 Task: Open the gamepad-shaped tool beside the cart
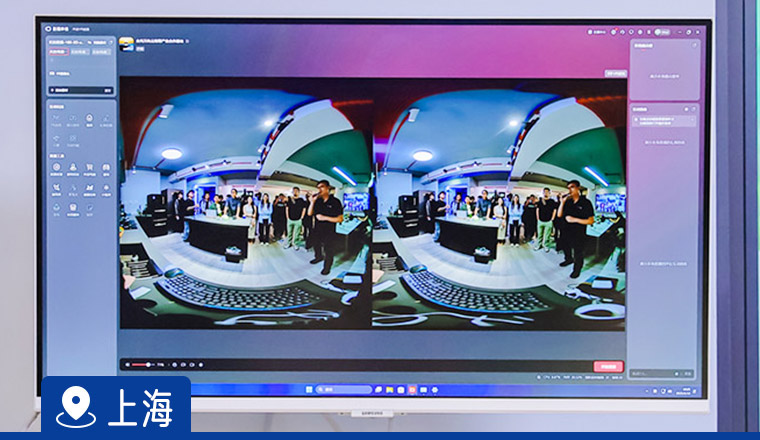[x=106, y=169]
